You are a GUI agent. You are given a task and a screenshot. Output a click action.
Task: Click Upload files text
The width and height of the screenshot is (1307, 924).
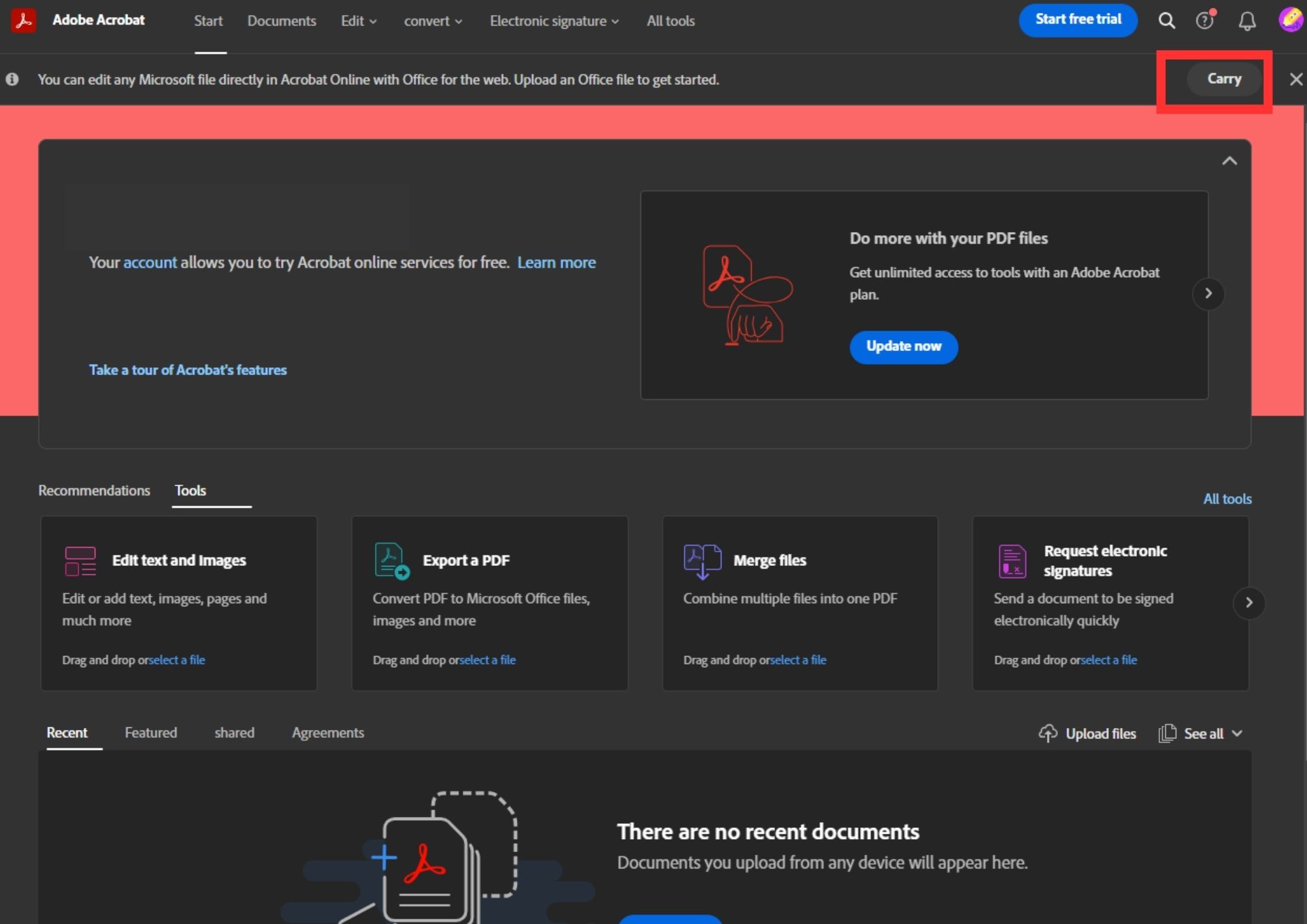tap(1100, 734)
